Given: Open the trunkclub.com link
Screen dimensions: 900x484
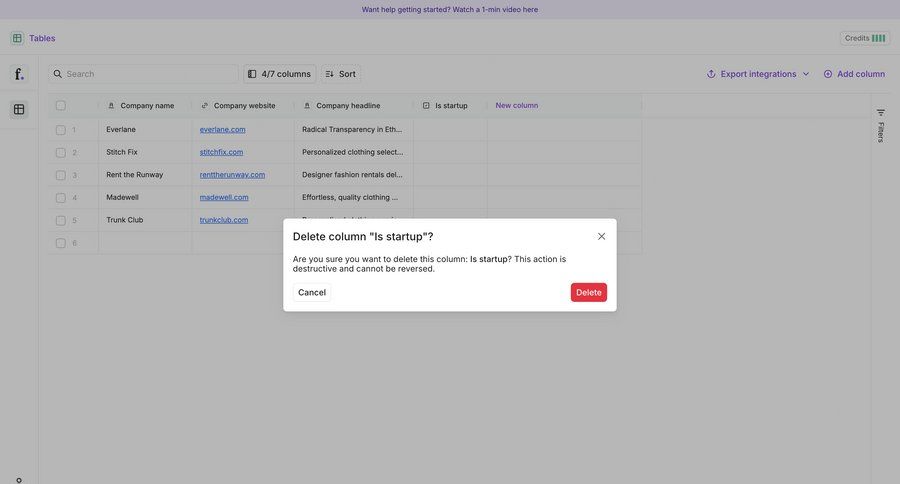Looking at the screenshot, I should click(223, 220).
